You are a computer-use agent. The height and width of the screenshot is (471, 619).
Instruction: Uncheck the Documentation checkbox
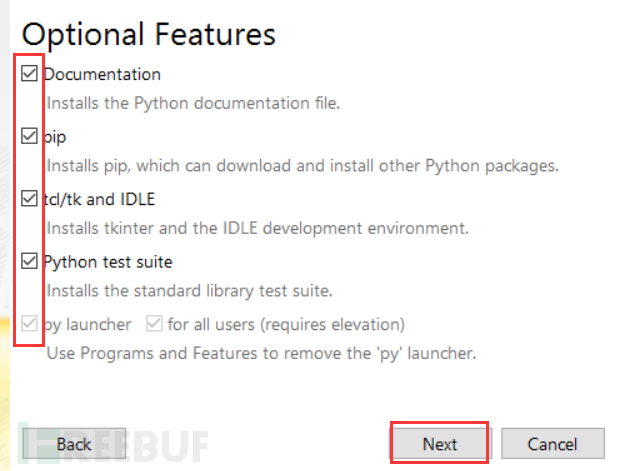tap(29, 73)
